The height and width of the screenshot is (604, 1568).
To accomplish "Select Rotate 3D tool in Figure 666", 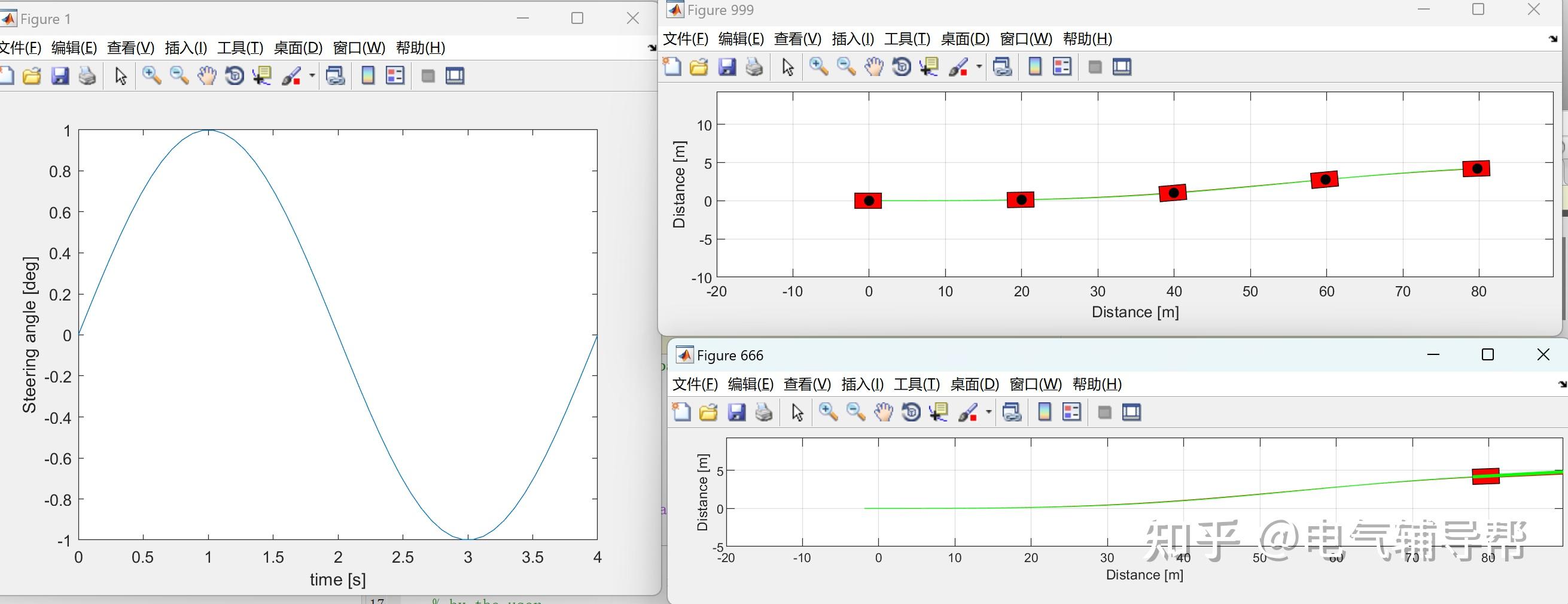I will pos(911,412).
